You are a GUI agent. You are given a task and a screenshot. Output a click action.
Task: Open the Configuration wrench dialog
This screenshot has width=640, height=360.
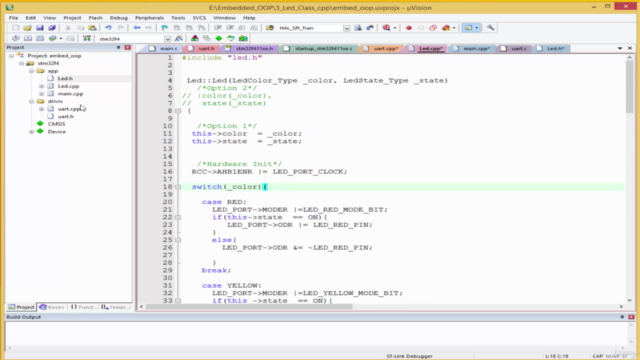491,28
